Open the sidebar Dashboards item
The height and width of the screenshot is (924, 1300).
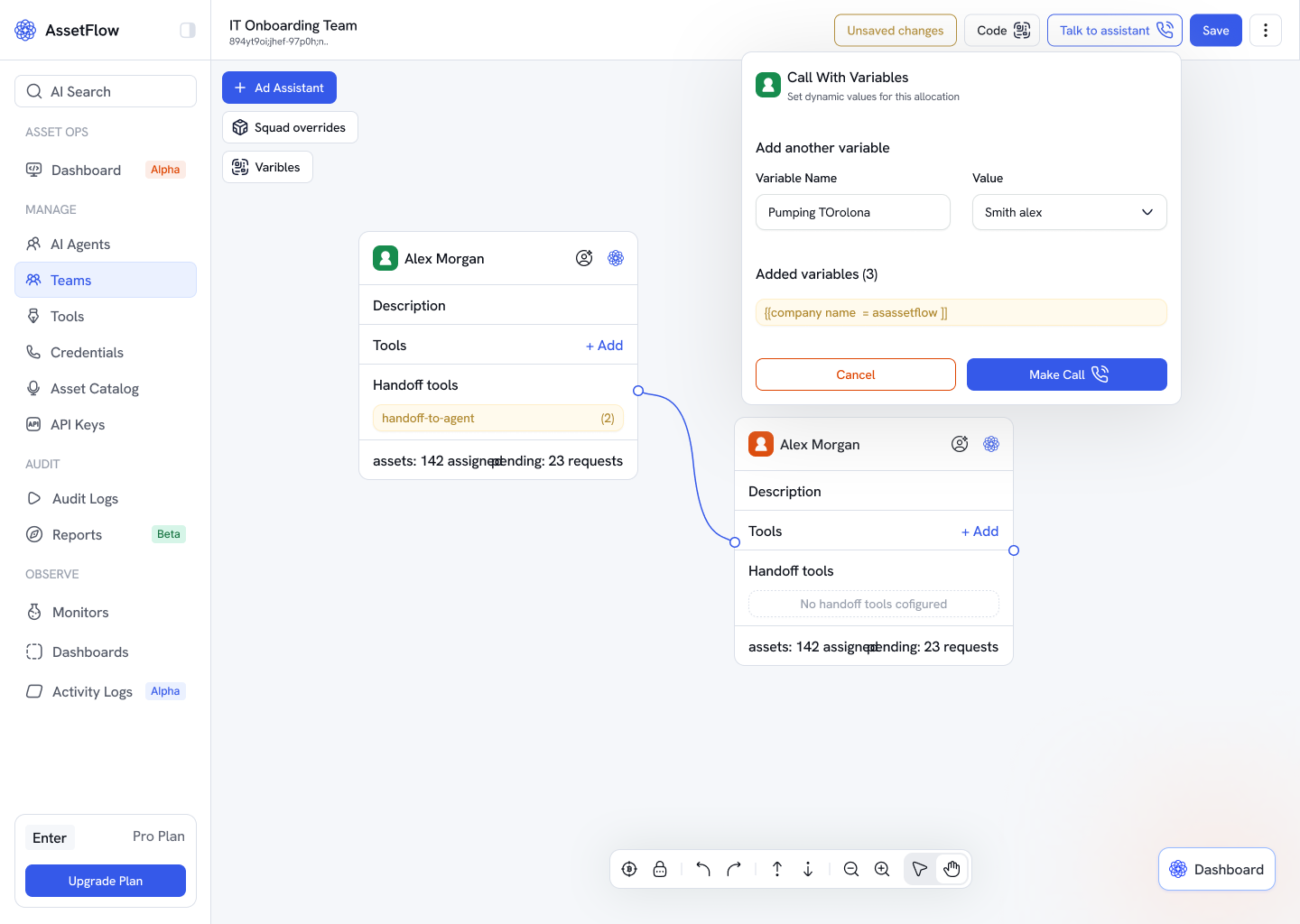(106, 651)
